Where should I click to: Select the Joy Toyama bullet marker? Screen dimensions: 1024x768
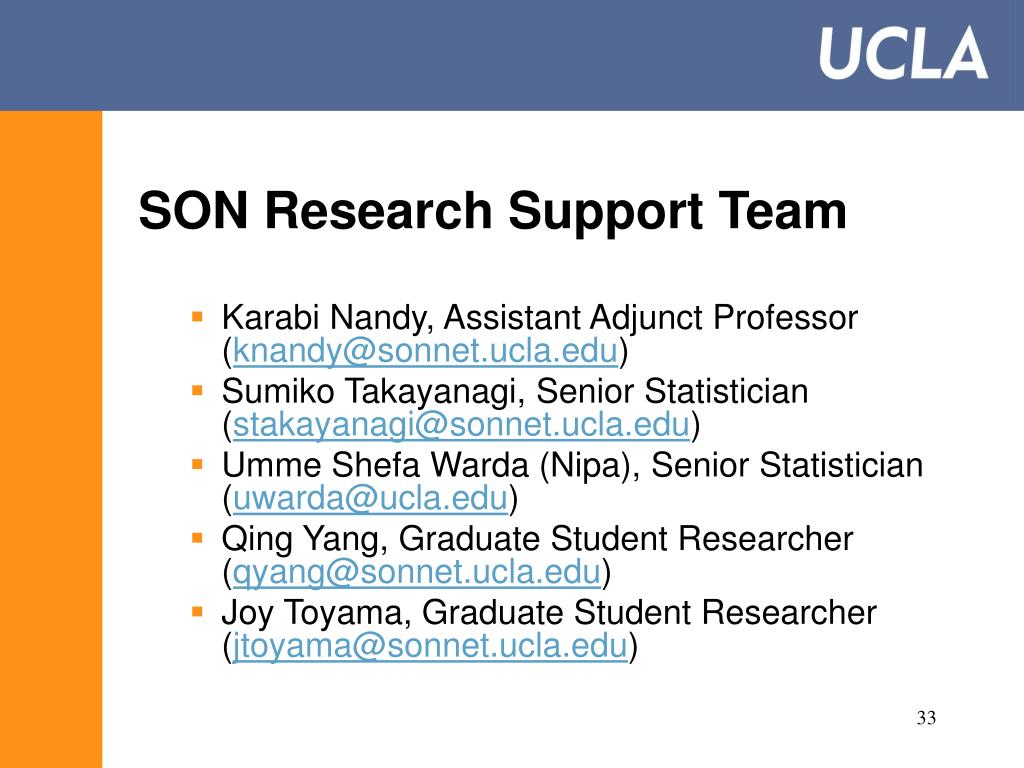pyautogui.click(x=197, y=613)
